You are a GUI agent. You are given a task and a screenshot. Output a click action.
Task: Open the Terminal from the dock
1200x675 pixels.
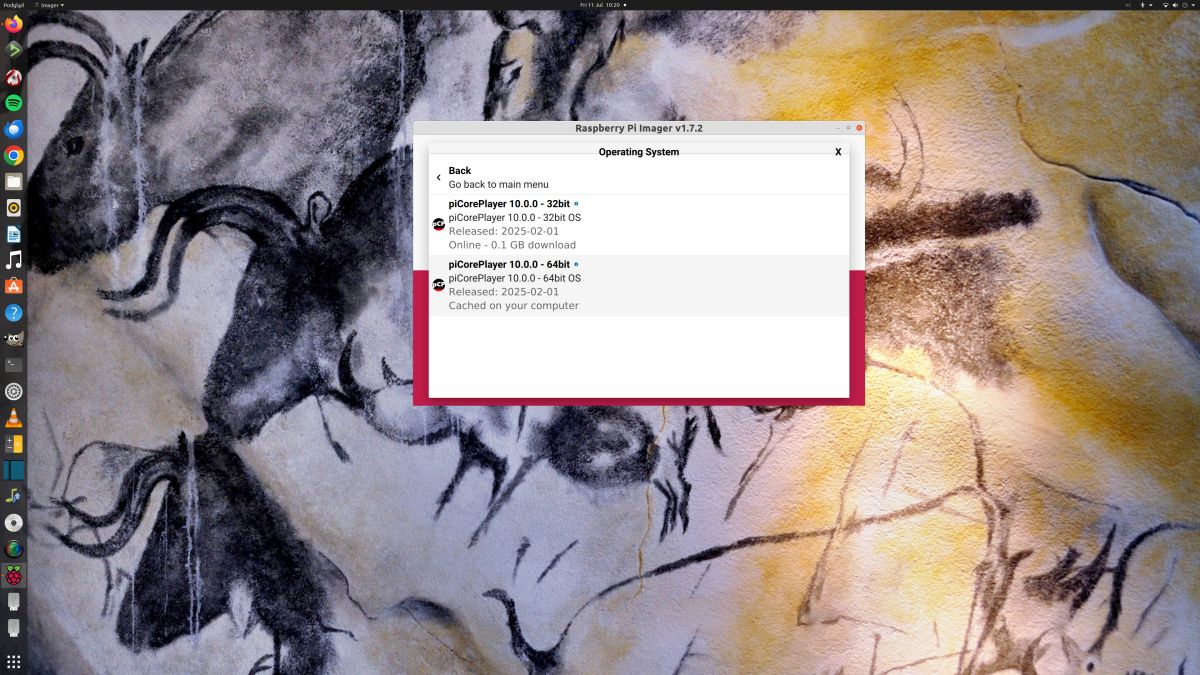[14, 365]
